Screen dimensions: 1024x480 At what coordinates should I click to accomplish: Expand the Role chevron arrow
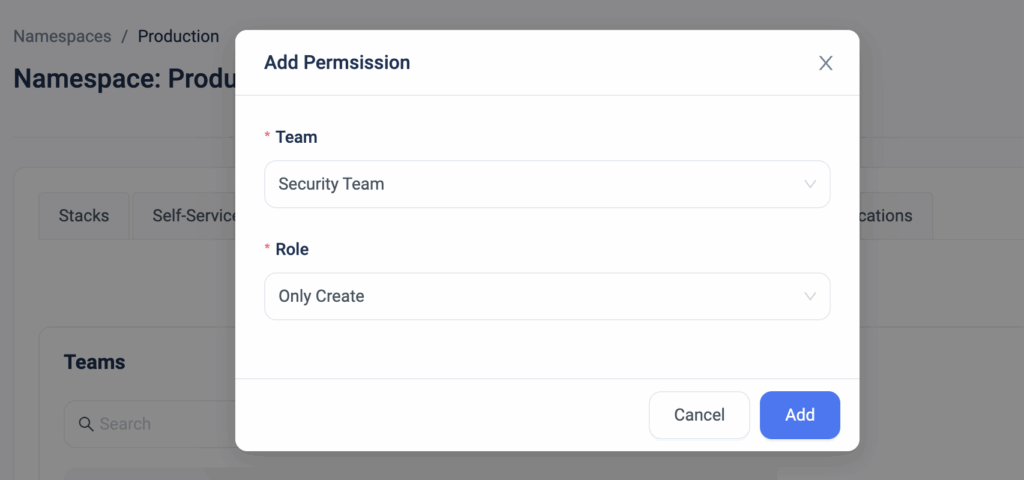[x=810, y=296]
